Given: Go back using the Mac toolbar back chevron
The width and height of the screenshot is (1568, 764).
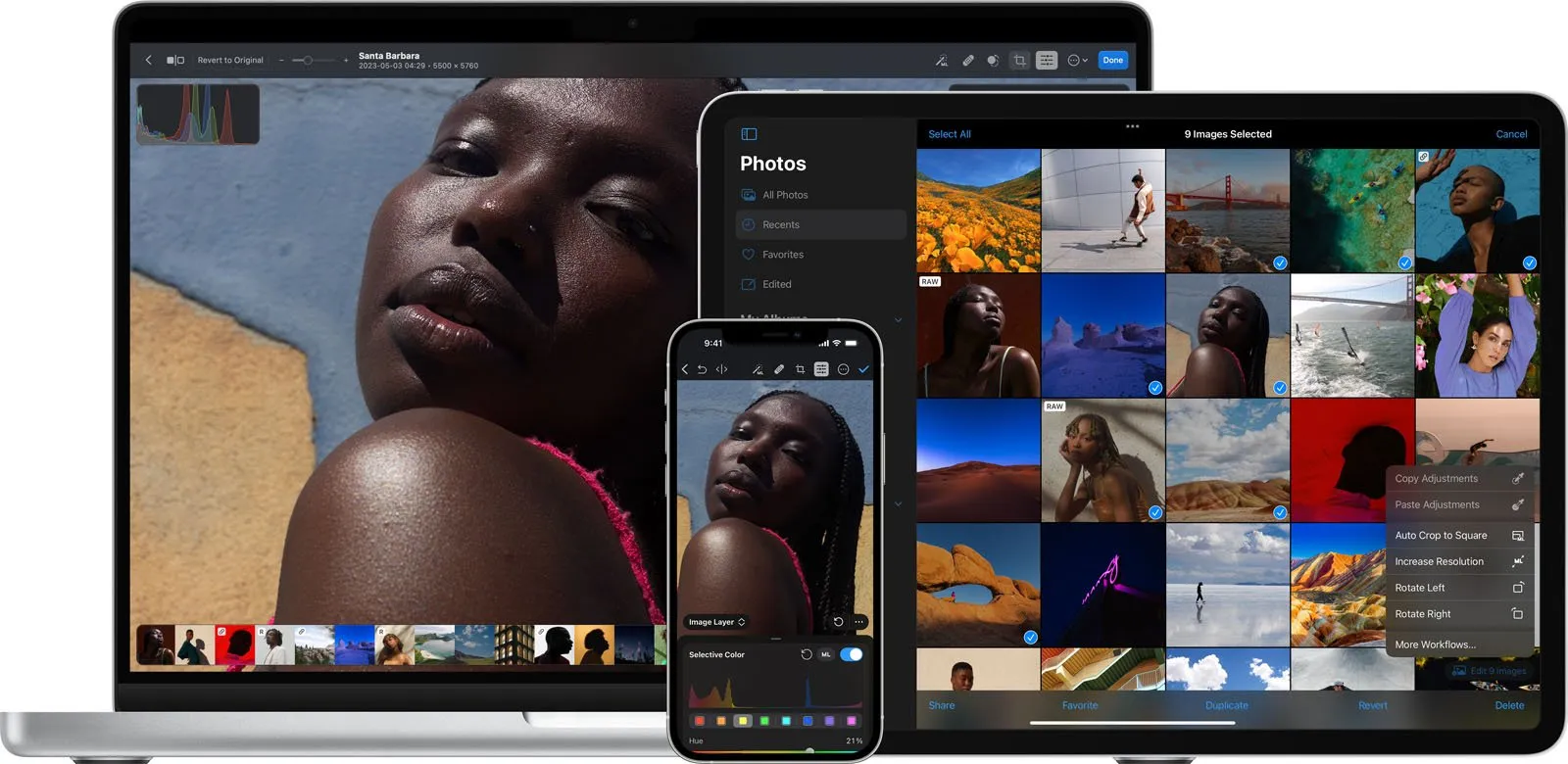Looking at the screenshot, I should (149, 60).
